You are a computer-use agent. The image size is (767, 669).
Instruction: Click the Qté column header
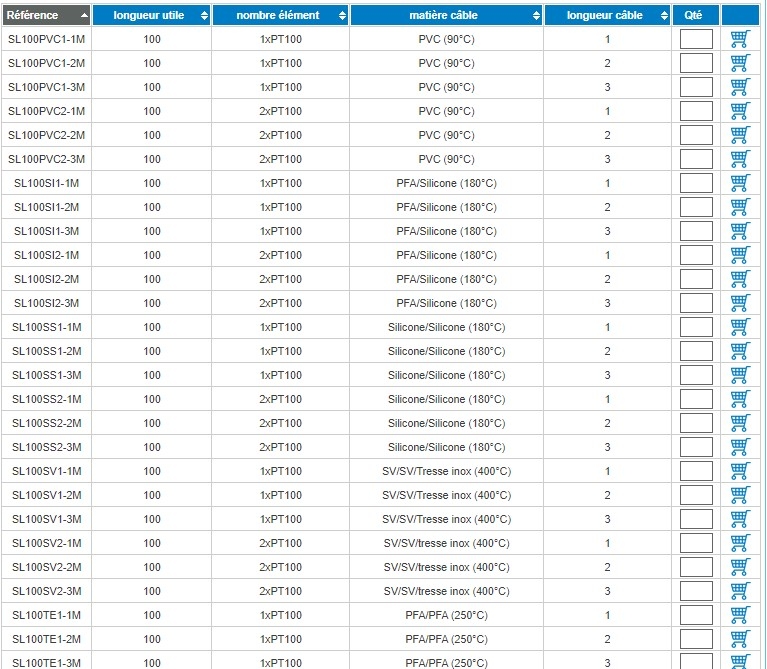696,15
